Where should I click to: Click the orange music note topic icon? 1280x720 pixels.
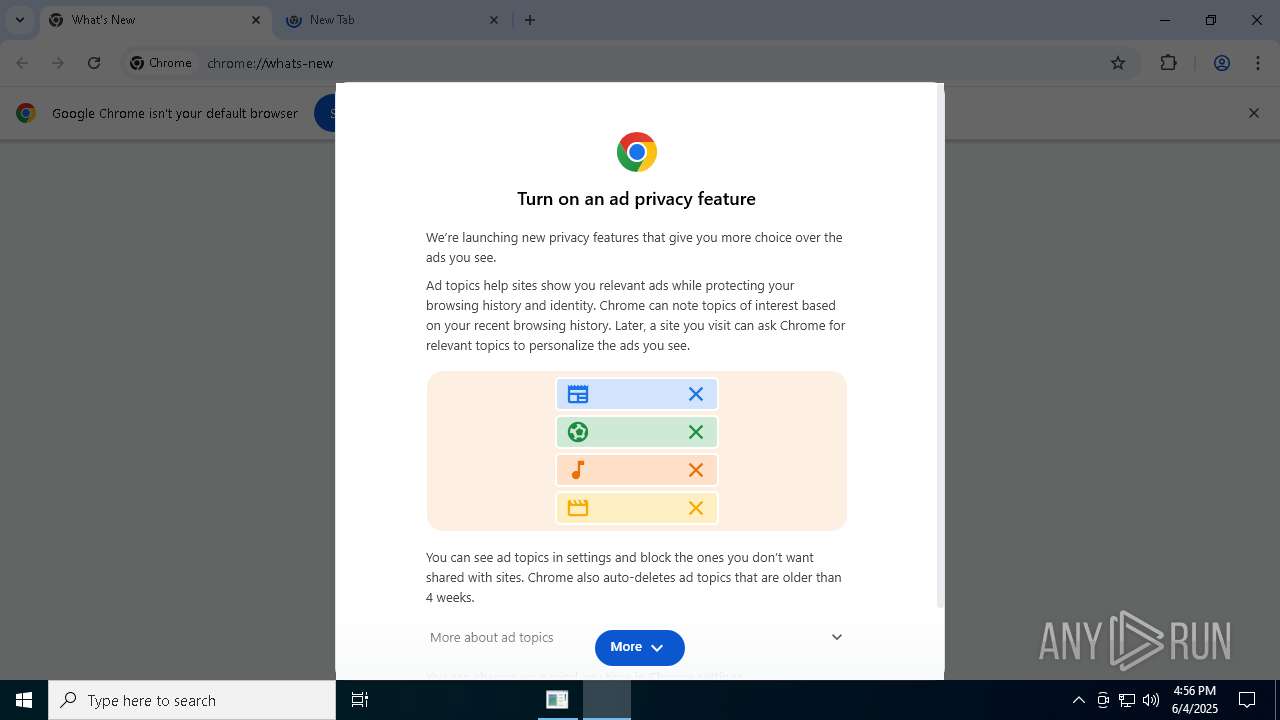578,470
